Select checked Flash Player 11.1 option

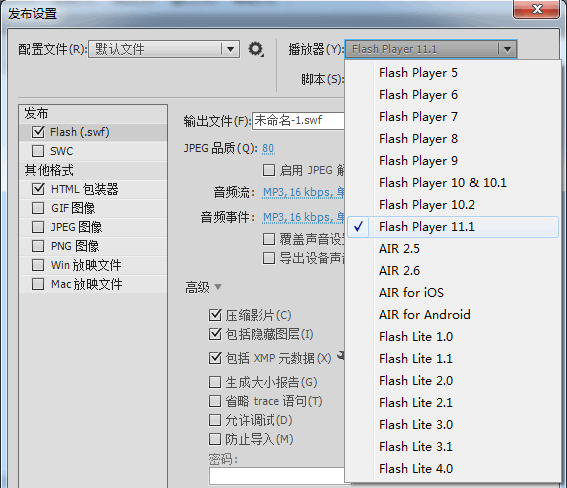click(453, 227)
